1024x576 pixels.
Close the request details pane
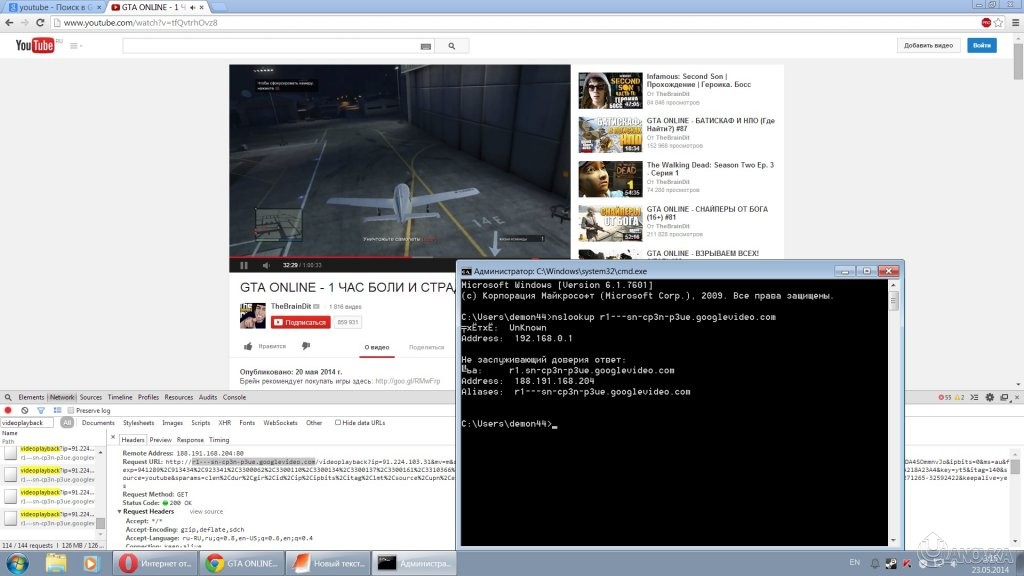(114, 439)
